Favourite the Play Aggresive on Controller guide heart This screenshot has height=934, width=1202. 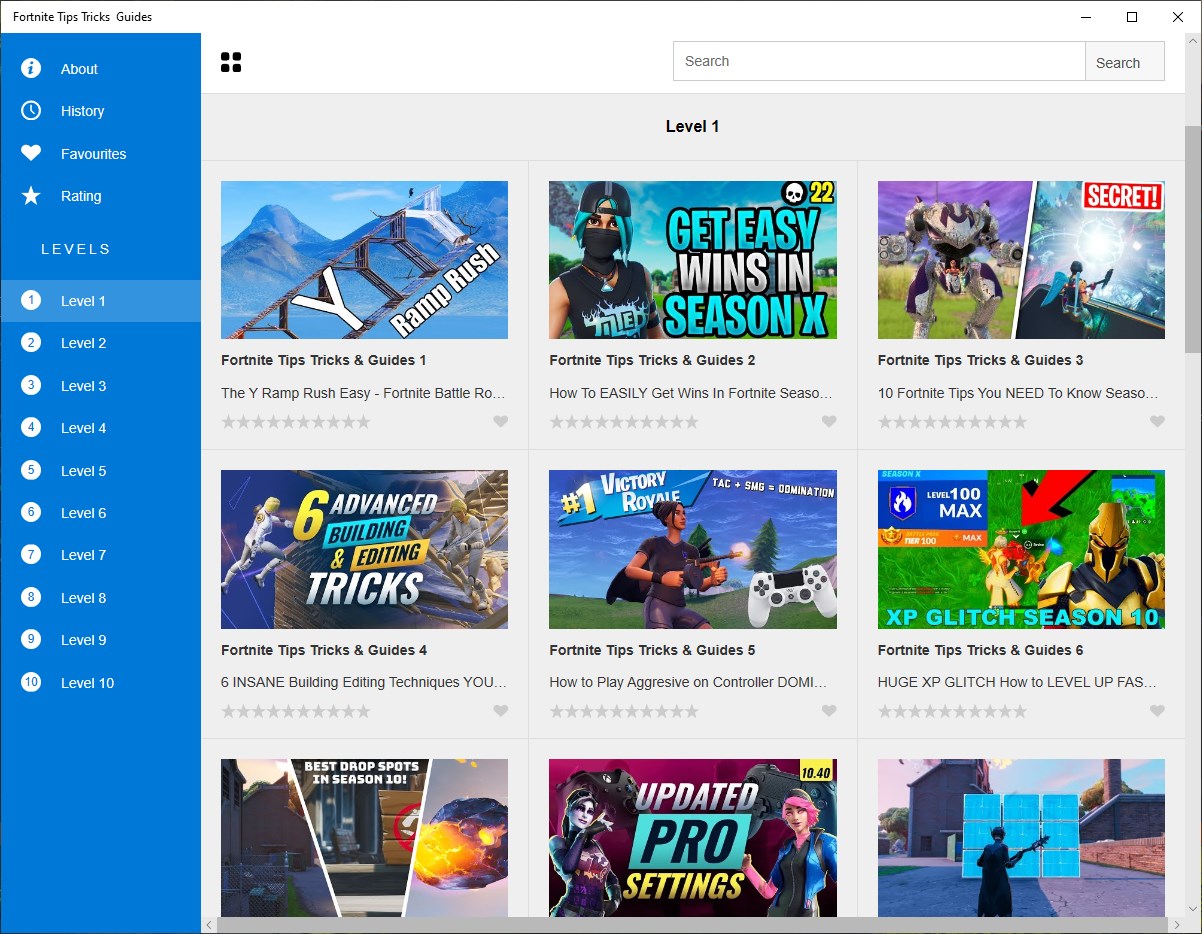pos(829,711)
